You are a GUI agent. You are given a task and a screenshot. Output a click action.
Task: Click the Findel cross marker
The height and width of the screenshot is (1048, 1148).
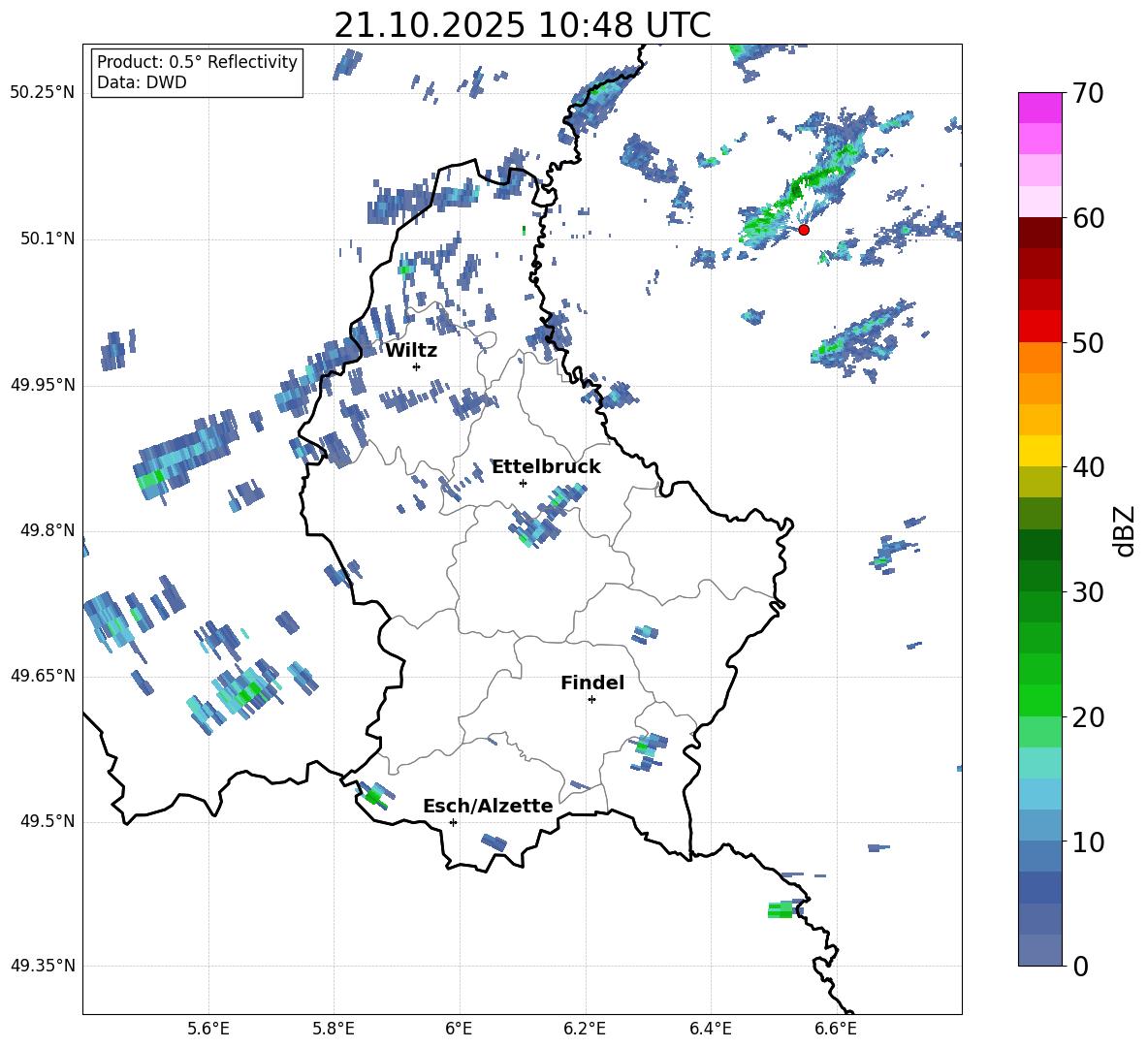(591, 699)
